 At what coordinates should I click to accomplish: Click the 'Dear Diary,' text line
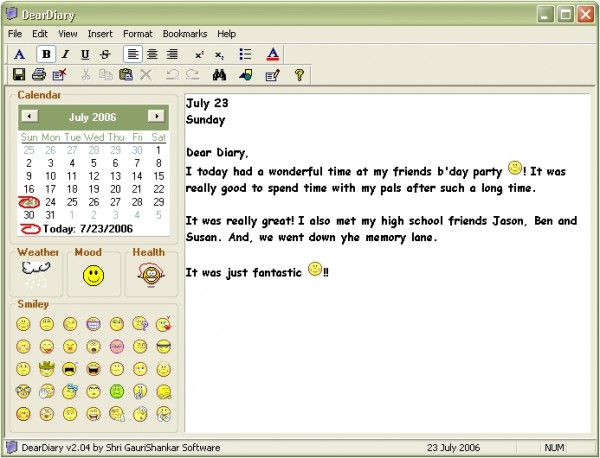(x=217, y=153)
